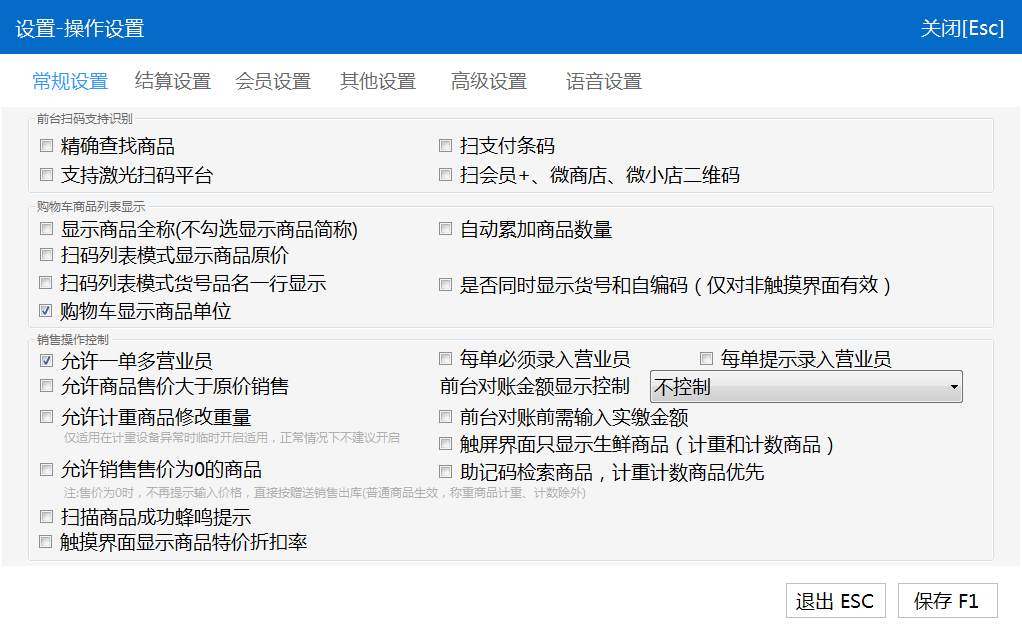Open the 会员设置 tab

(273, 82)
